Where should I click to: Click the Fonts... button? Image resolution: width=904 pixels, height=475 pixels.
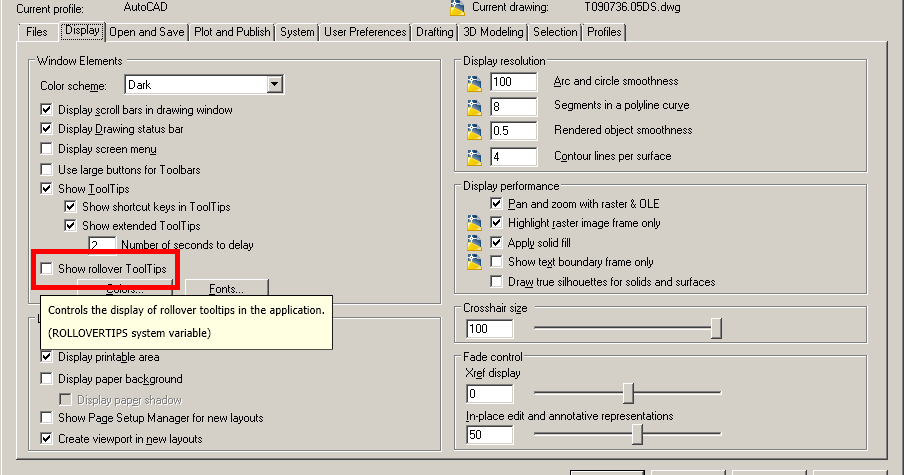(x=227, y=288)
